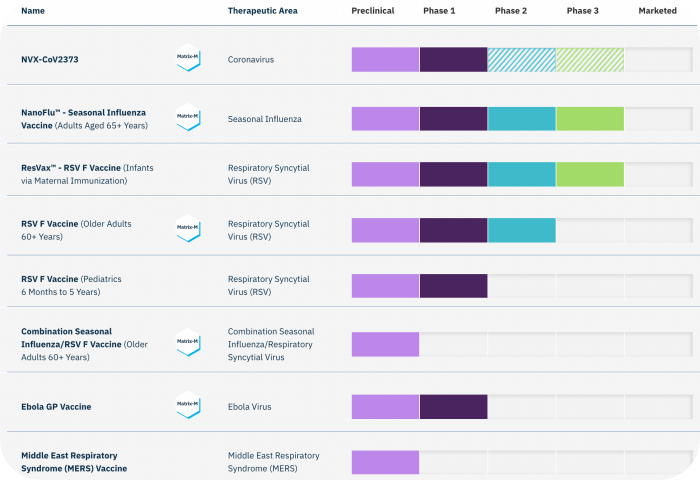The image size is (700, 480).
Task: Open the Ebola GP Vaccine name
Action: pyautogui.click(x=56, y=407)
